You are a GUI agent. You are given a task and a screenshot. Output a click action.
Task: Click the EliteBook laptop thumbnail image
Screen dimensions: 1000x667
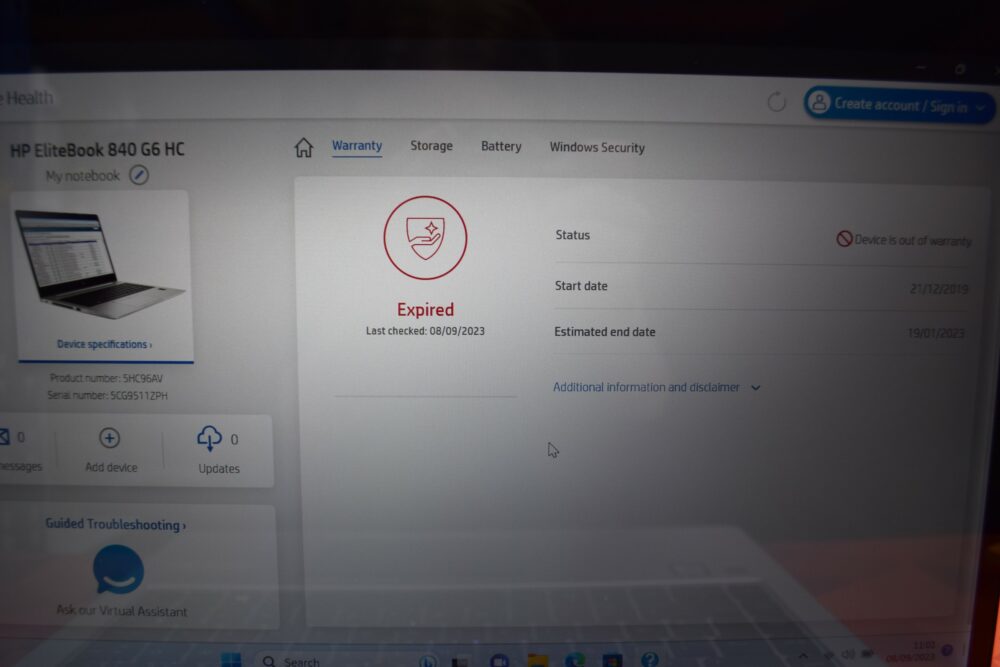click(99, 263)
